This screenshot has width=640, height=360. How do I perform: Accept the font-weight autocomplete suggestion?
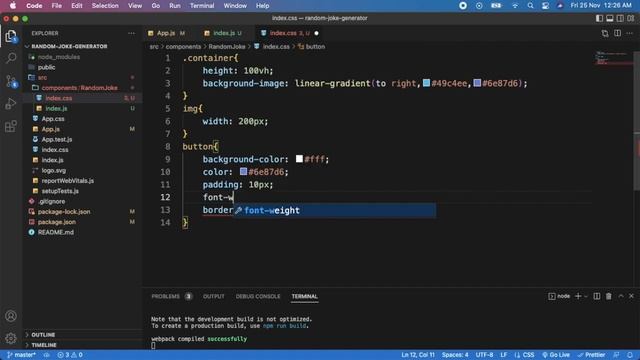[334, 211]
